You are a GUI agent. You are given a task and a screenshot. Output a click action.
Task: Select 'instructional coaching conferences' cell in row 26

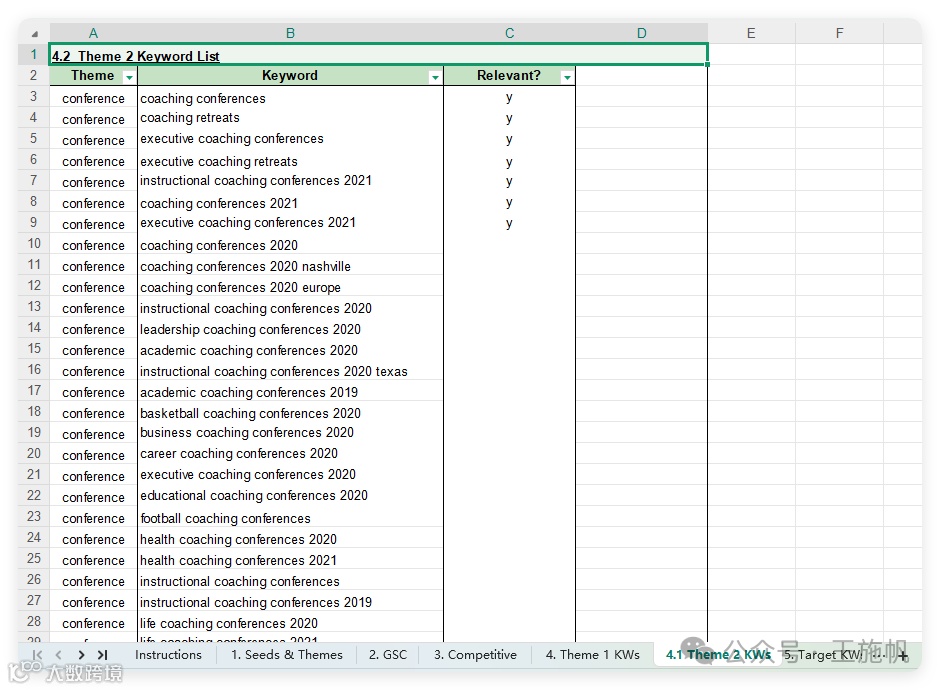pos(291,580)
